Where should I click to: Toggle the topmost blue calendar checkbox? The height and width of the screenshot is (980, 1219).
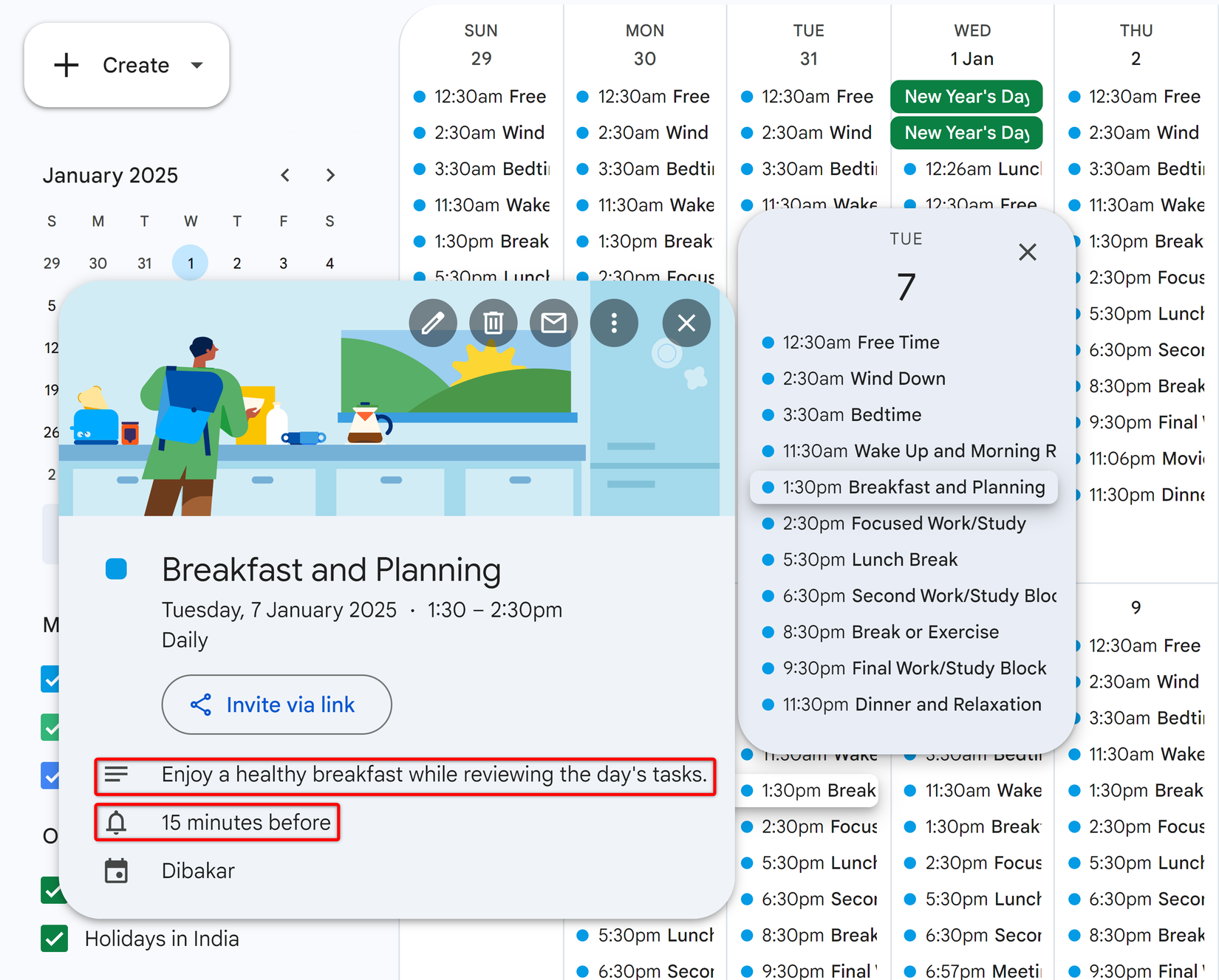coord(51,679)
